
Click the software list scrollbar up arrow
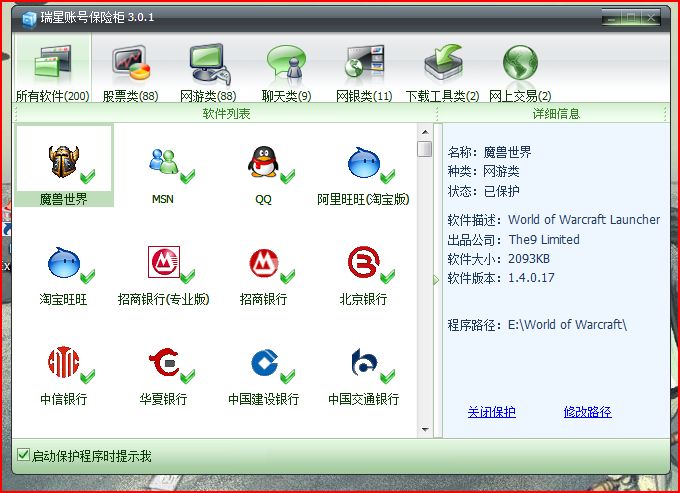pos(425,132)
